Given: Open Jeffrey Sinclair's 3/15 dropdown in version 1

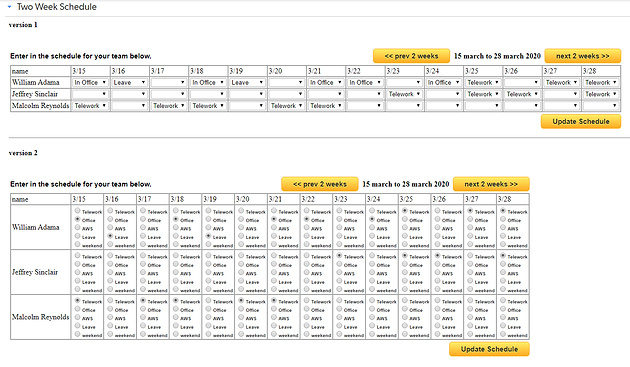Looking at the screenshot, I should 90,94.
